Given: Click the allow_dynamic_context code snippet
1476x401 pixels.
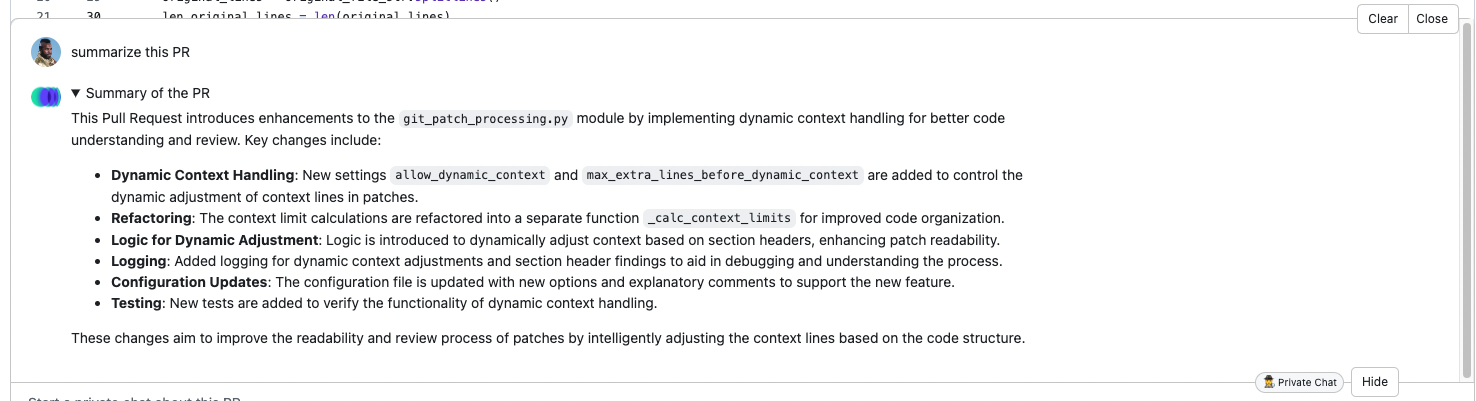Looking at the screenshot, I should point(468,175).
